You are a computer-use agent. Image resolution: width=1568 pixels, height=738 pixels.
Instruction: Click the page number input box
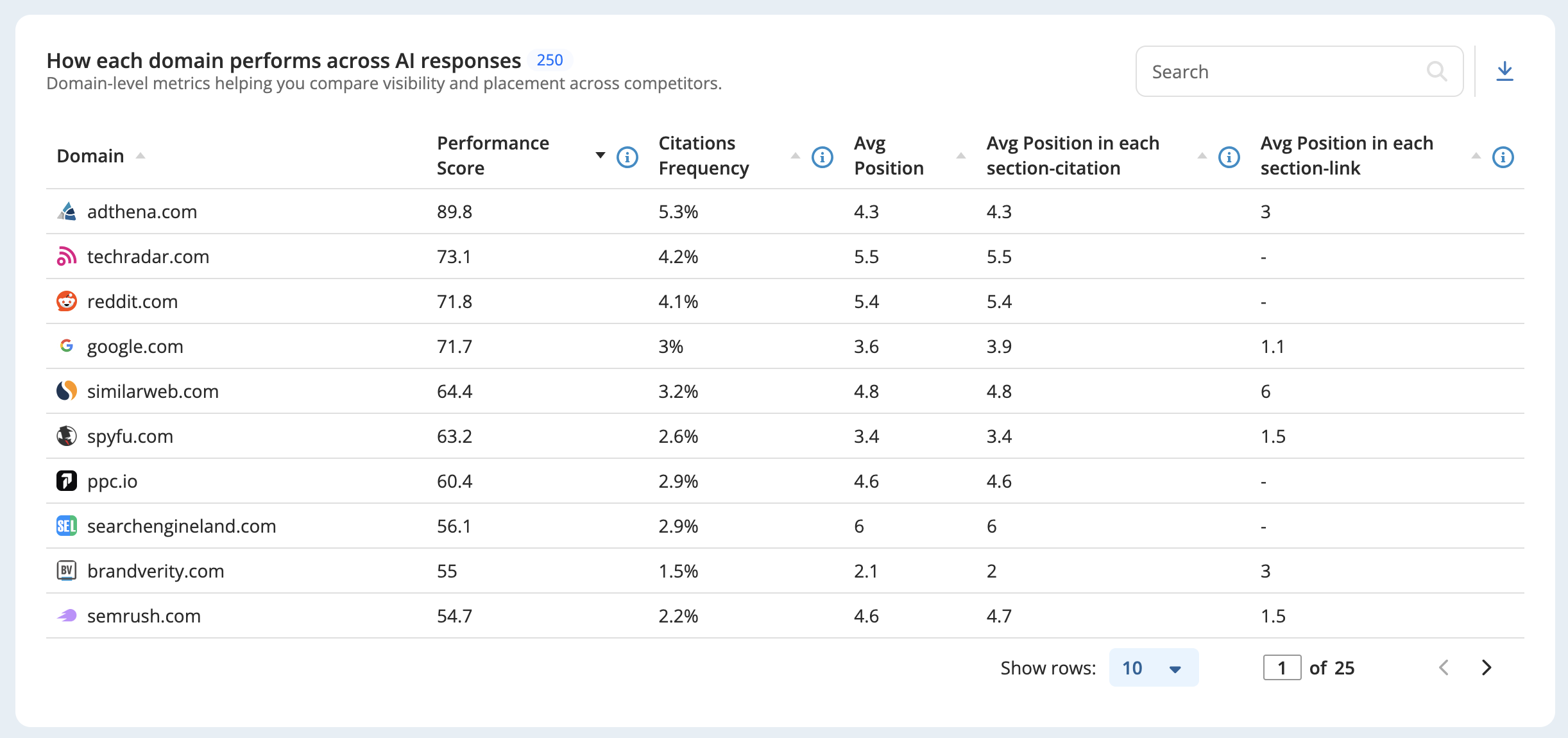(1282, 668)
